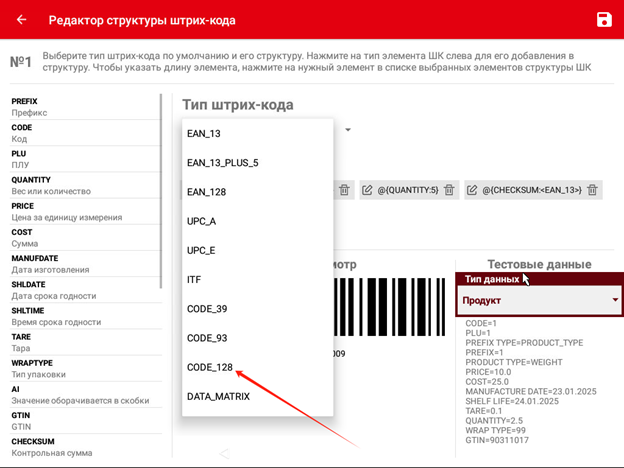
Task: Edit the CHECKSUM EAN_13 element
Action: coord(472,190)
